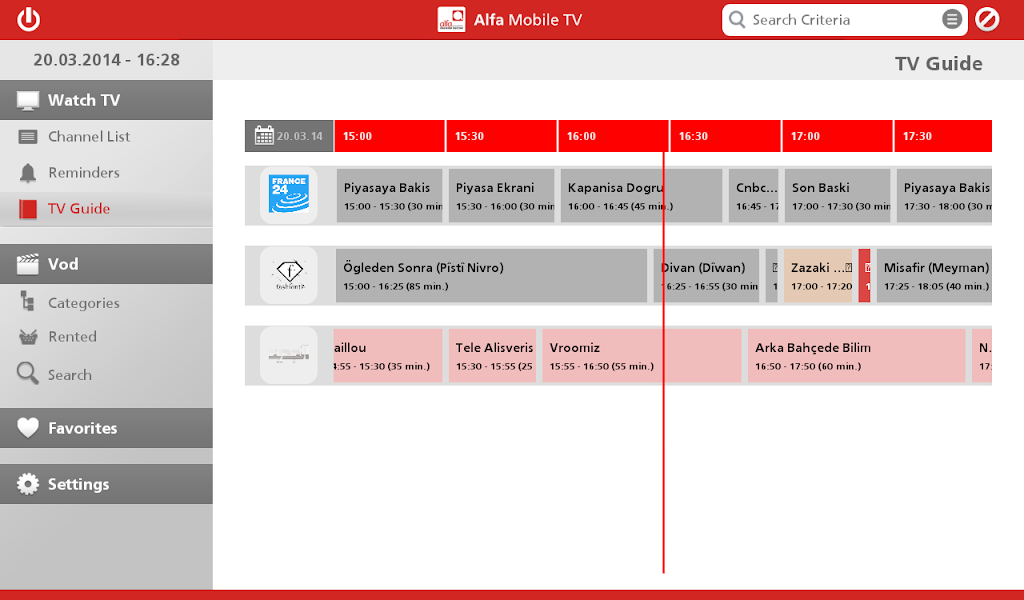Image resolution: width=1024 pixels, height=600 pixels.
Task: Expand the Watch TV section
Action: pyautogui.click(x=106, y=100)
